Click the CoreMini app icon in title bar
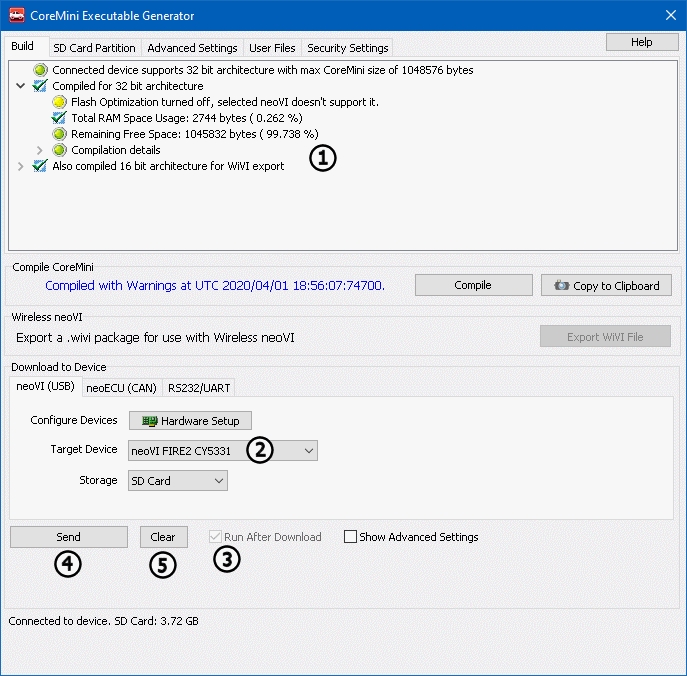This screenshot has height=676, width=687. point(15,16)
